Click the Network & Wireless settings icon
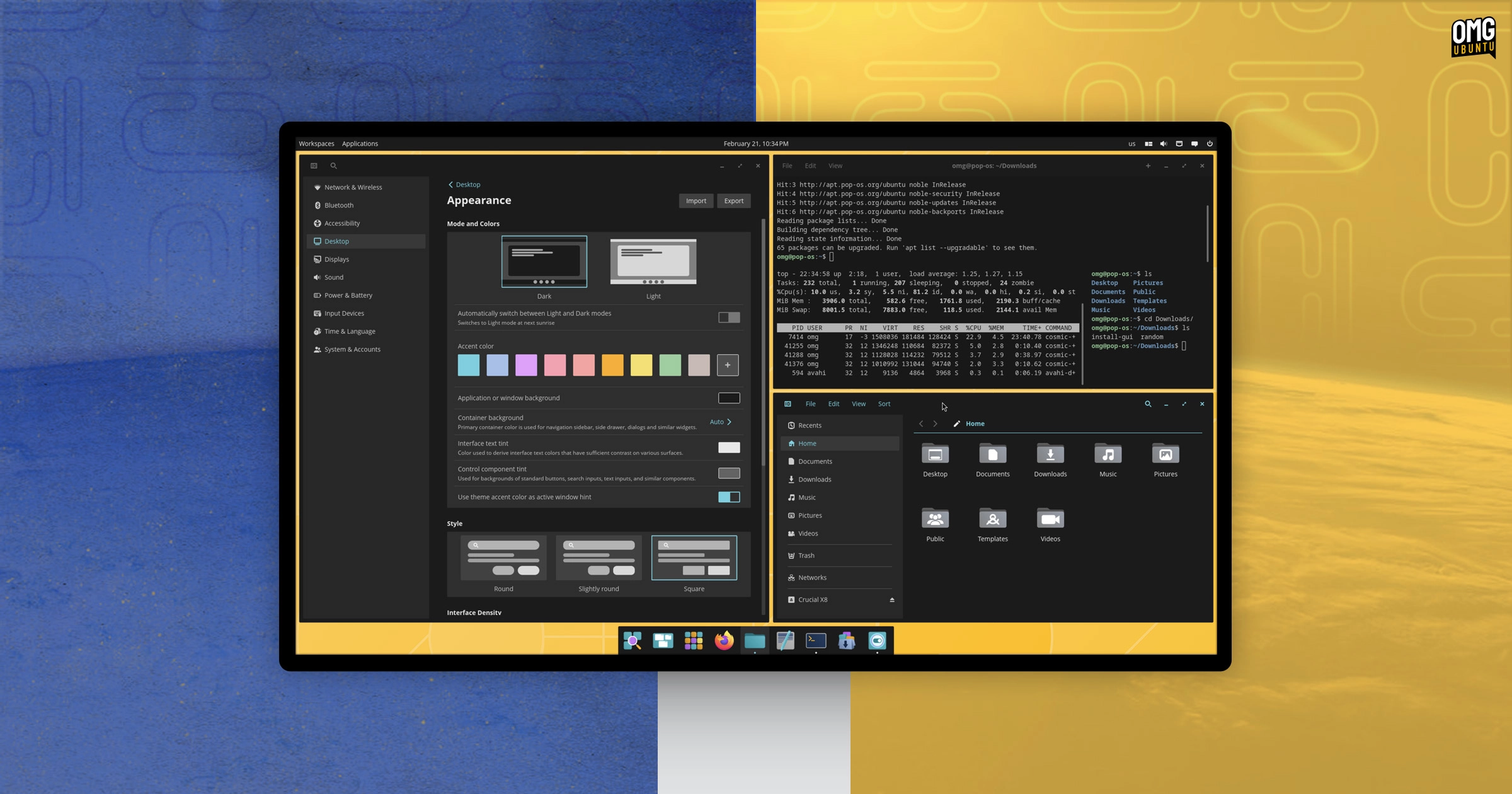This screenshot has height=794, width=1512. tap(318, 187)
